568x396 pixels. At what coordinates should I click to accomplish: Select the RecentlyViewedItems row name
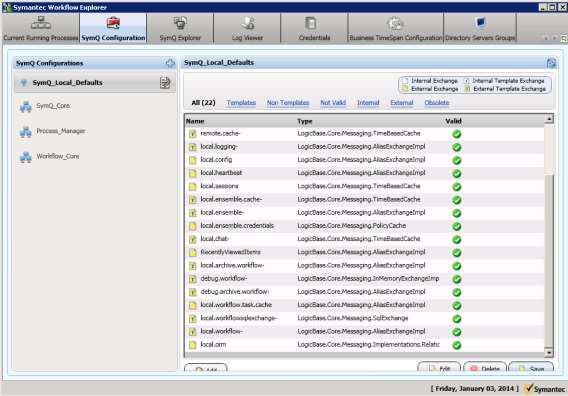230,252
